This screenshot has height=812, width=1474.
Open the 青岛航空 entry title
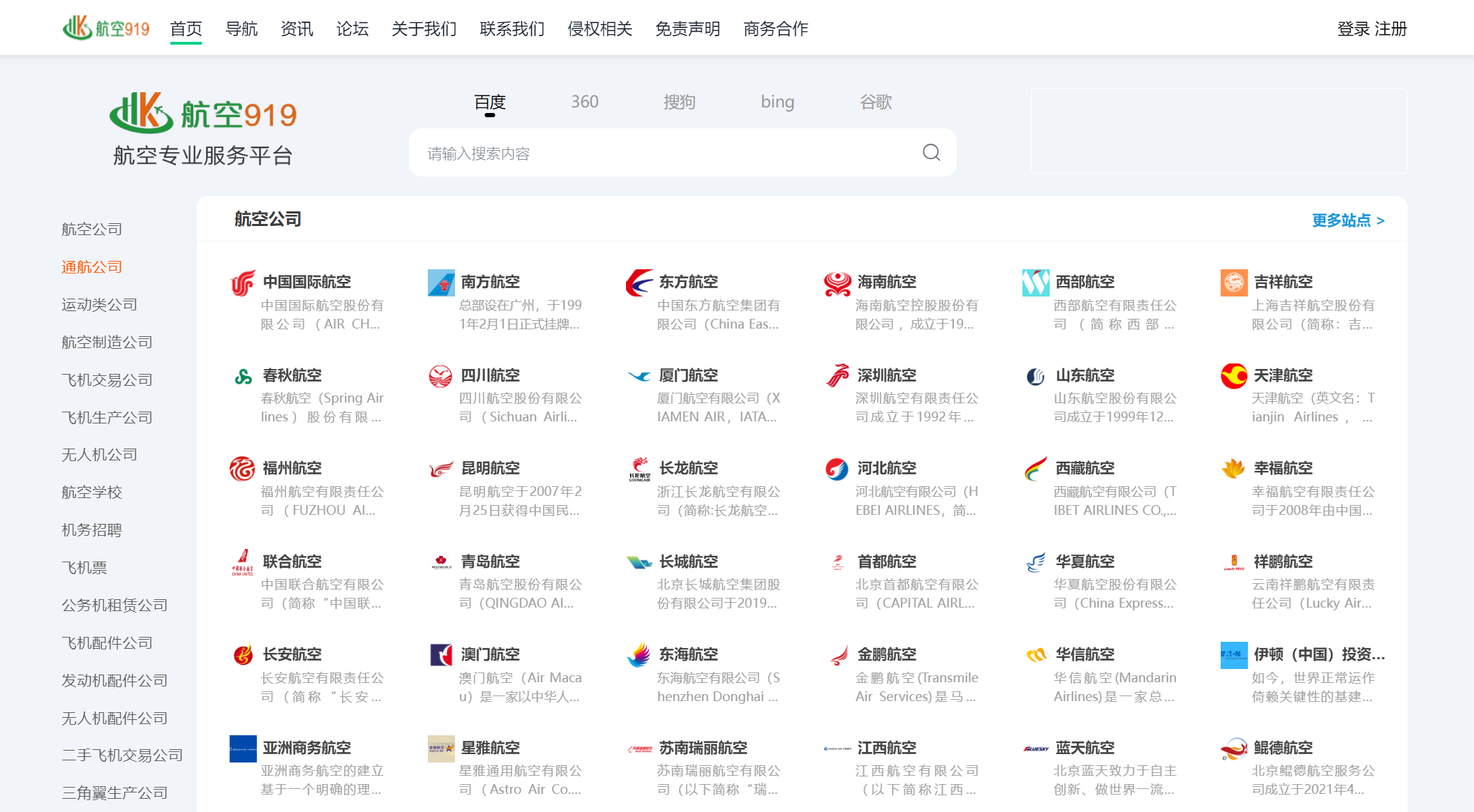coord(491,562)
